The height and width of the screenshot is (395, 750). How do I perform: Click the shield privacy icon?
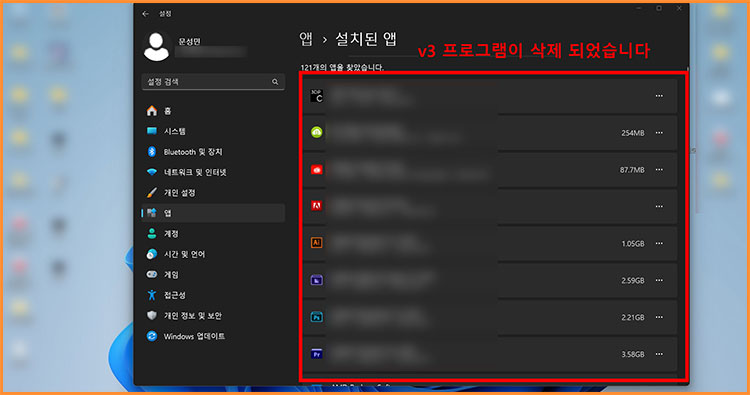[152, 316]
